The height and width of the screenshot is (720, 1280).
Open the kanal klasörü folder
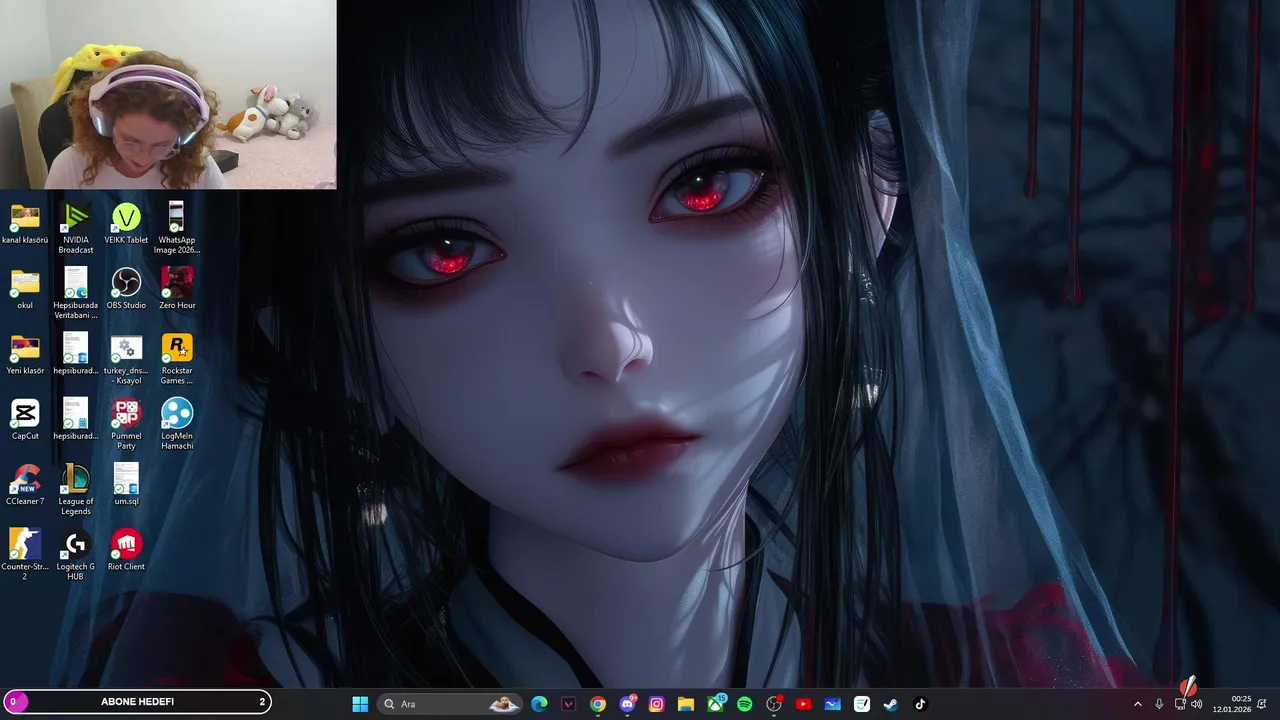tap(25, 223)
